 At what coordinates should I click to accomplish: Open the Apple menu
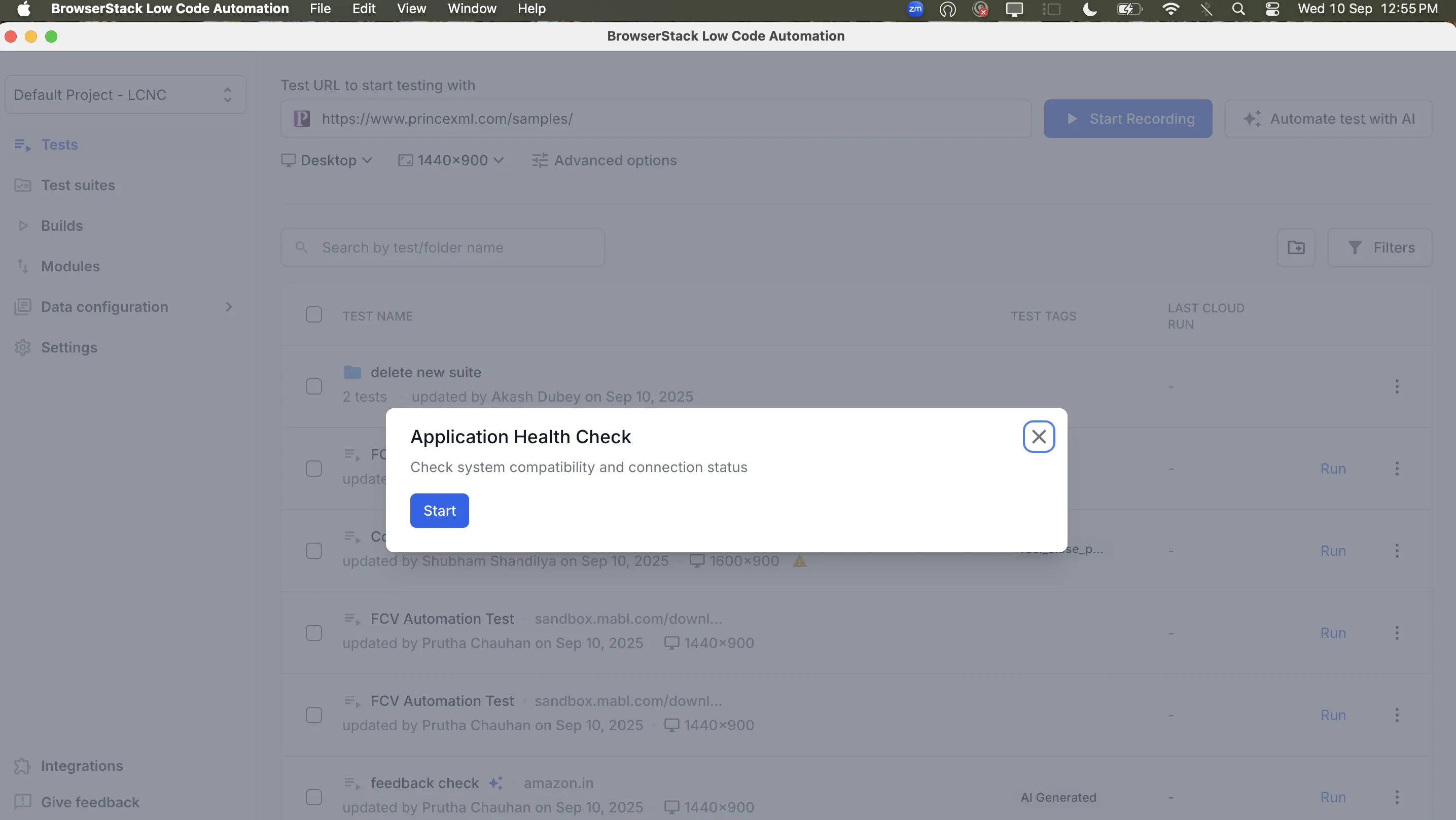pyautogui.click(x=24, y=9)
